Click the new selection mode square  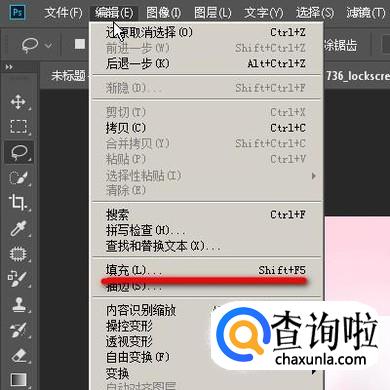[x=80, y=44]
